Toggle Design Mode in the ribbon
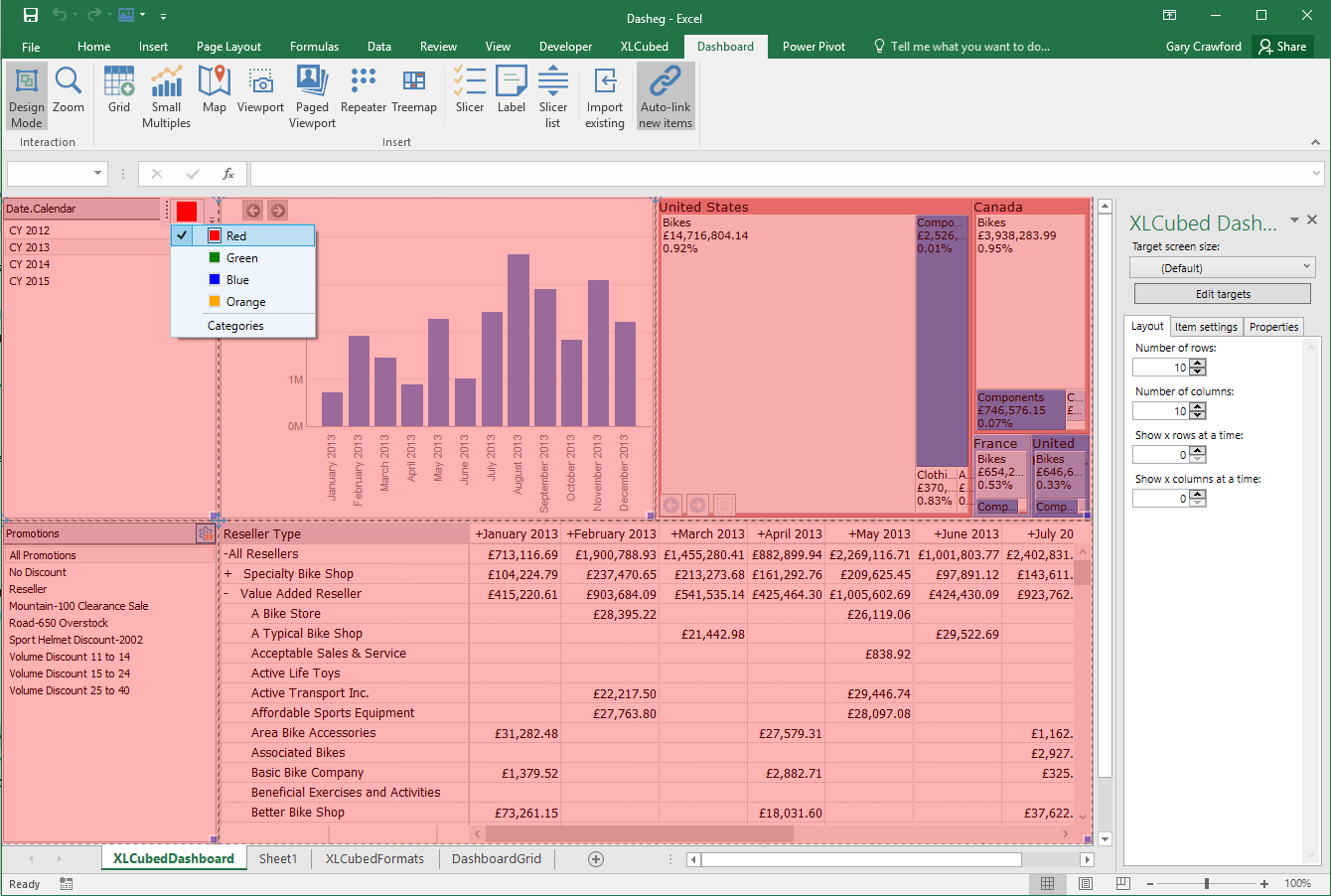 (27, 96)
